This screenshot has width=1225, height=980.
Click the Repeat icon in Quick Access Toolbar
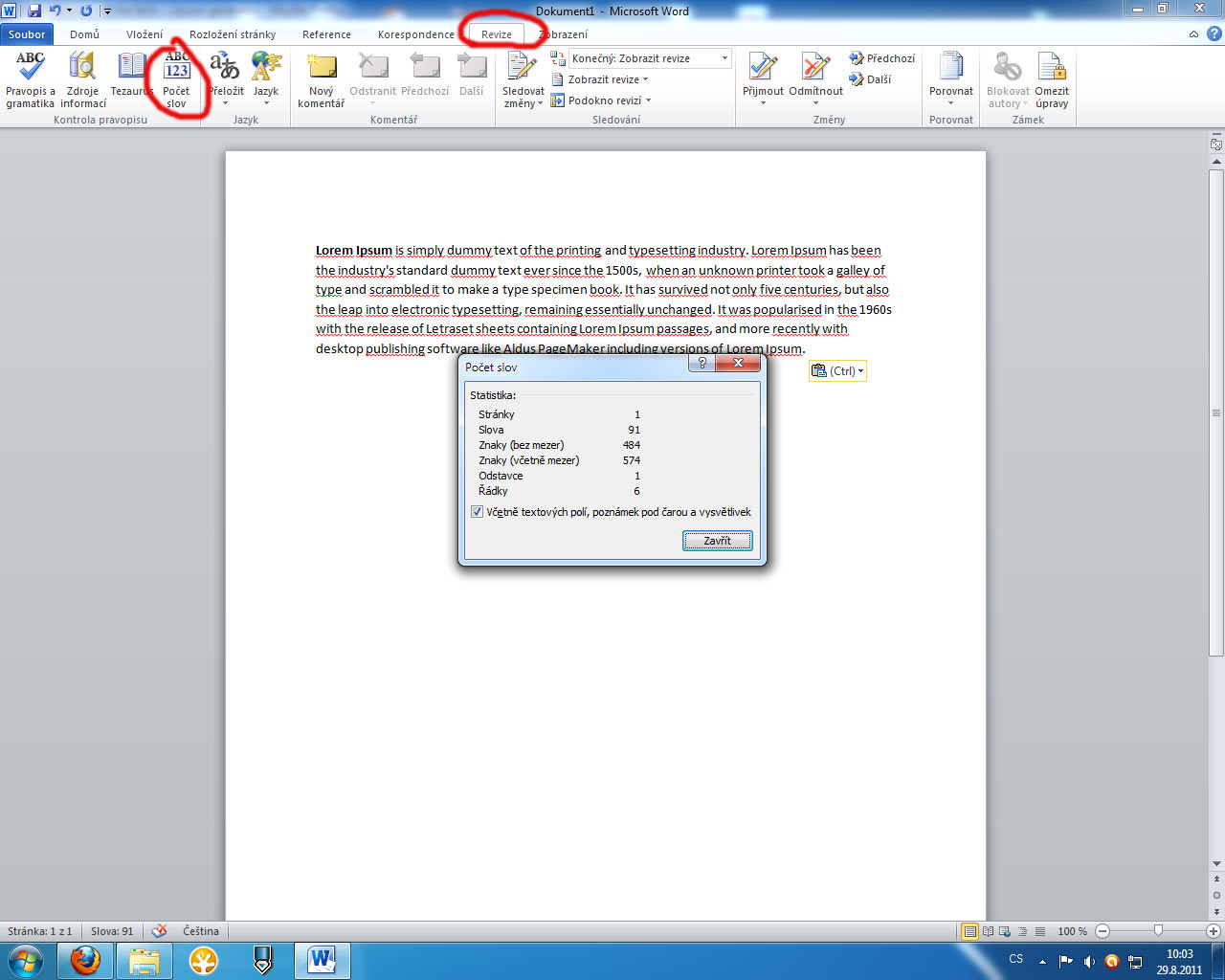point(86,11)
